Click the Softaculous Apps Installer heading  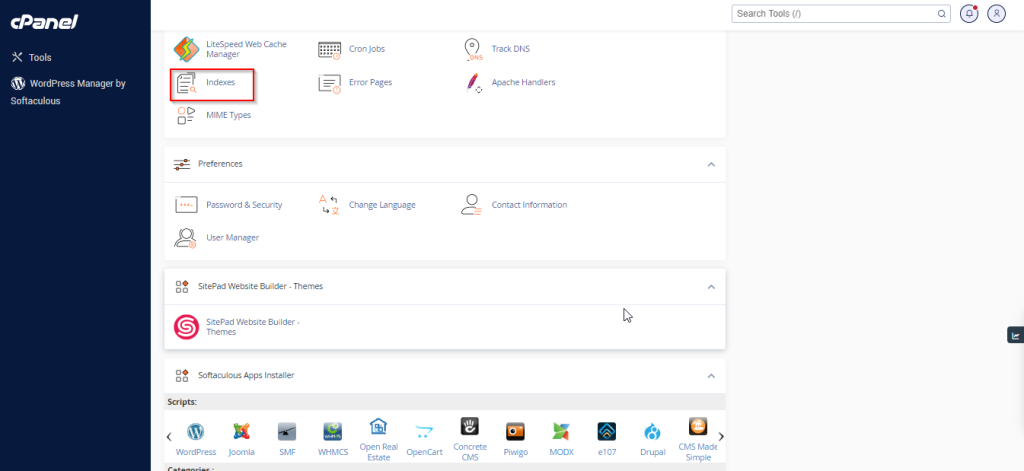(x=246, y=376)
